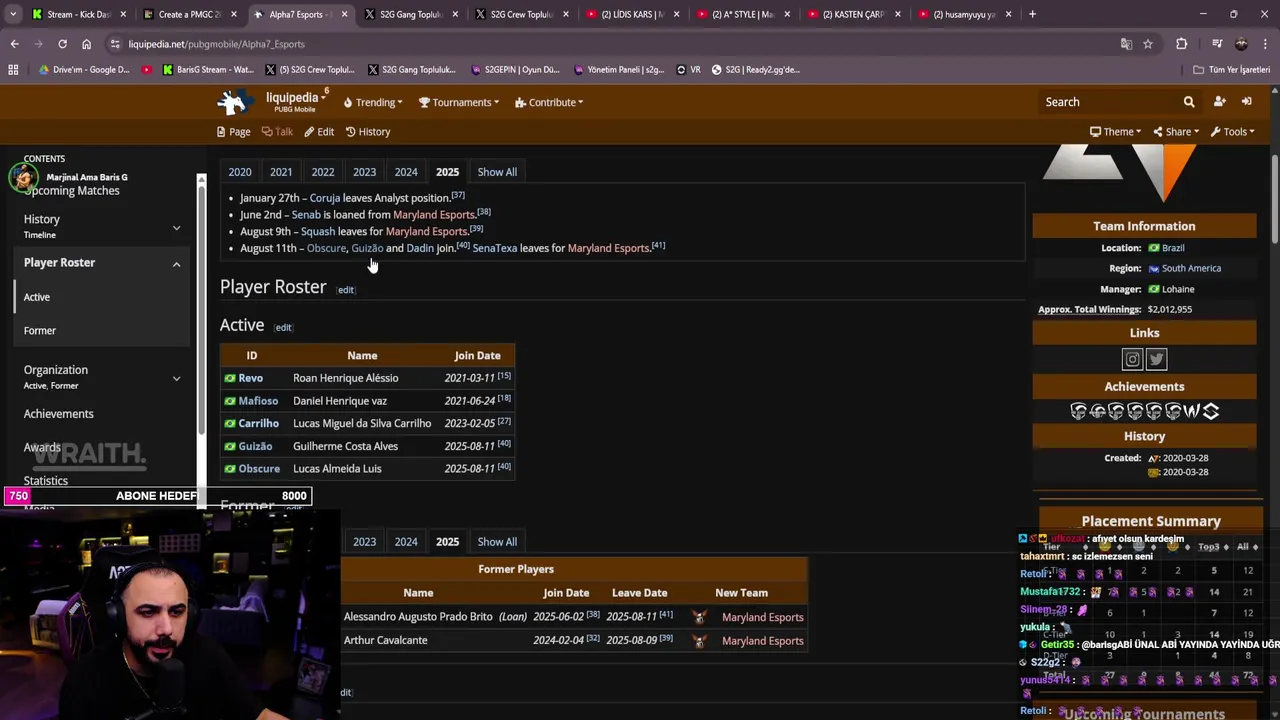1280x720 pixels.
Task: Go to browser home icon
Action: [86, 44]
